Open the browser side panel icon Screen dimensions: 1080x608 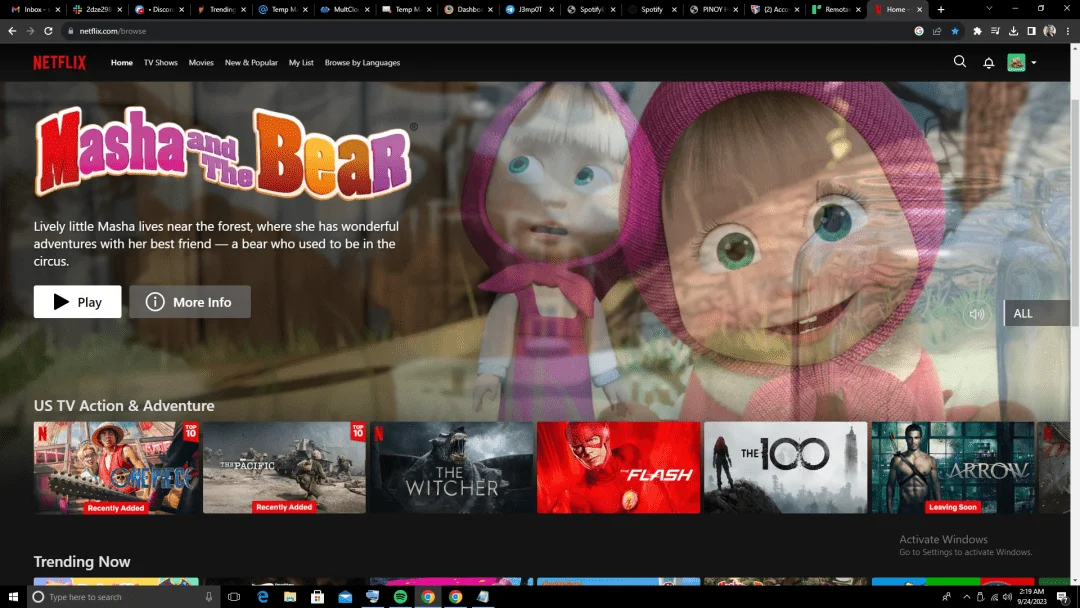(1031, 31)
